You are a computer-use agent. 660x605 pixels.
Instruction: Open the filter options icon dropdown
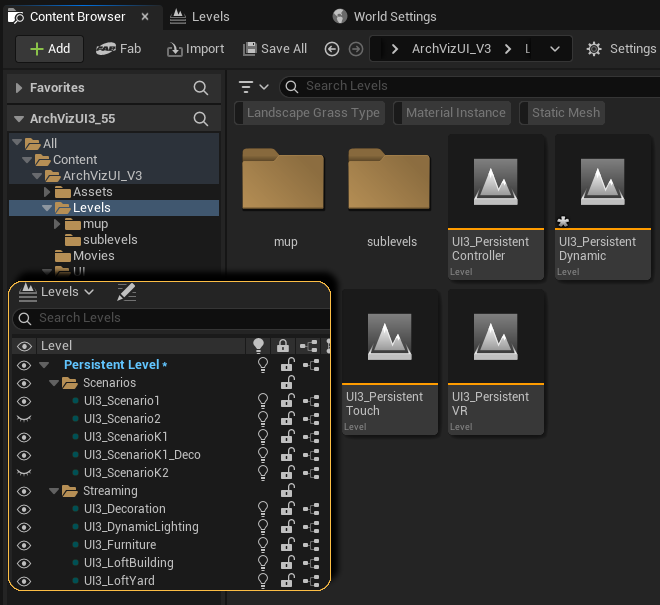coord(255,86)
